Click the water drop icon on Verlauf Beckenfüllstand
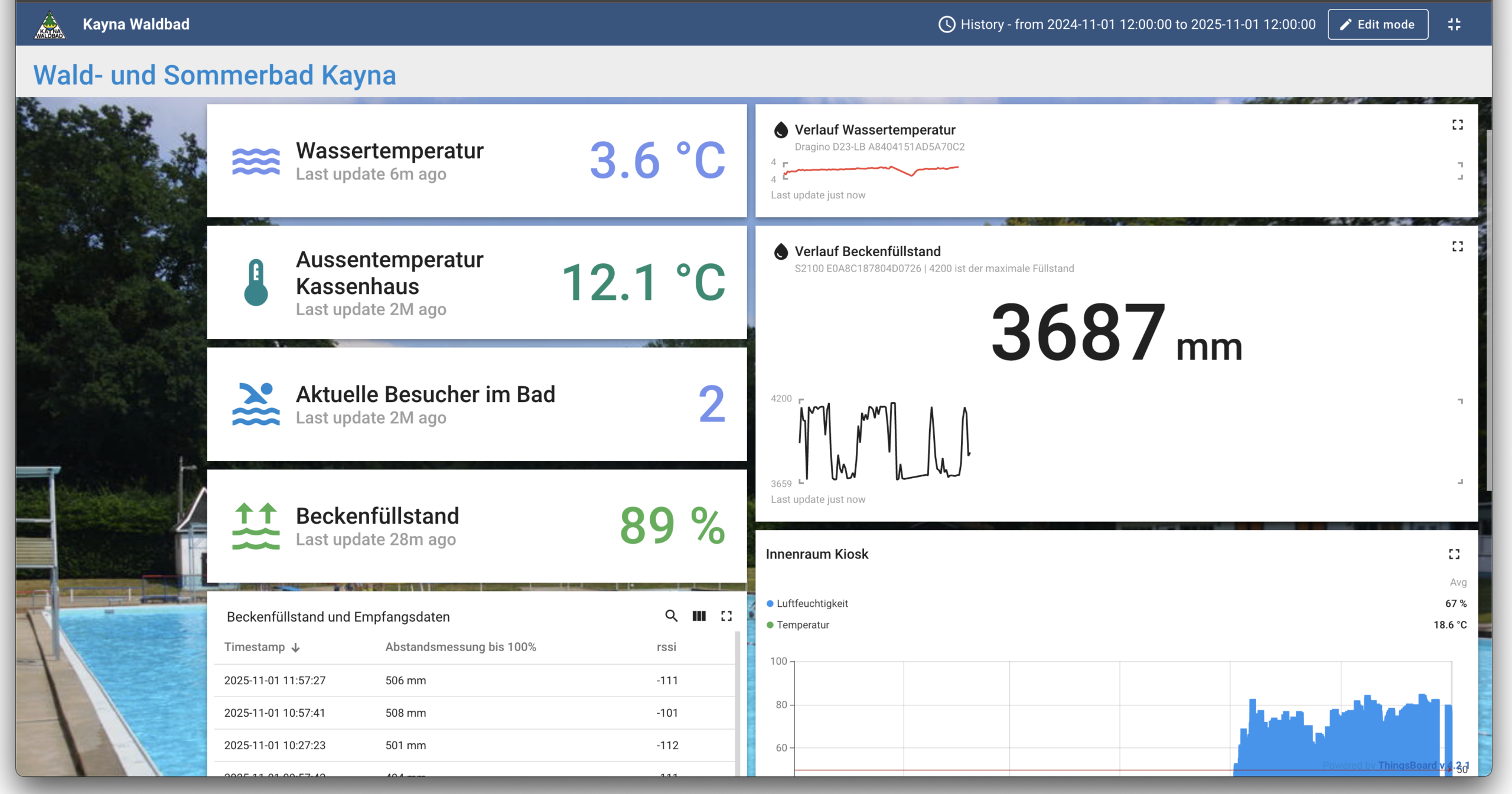Viewport: 1512px width, 794px height. [781, 251]
